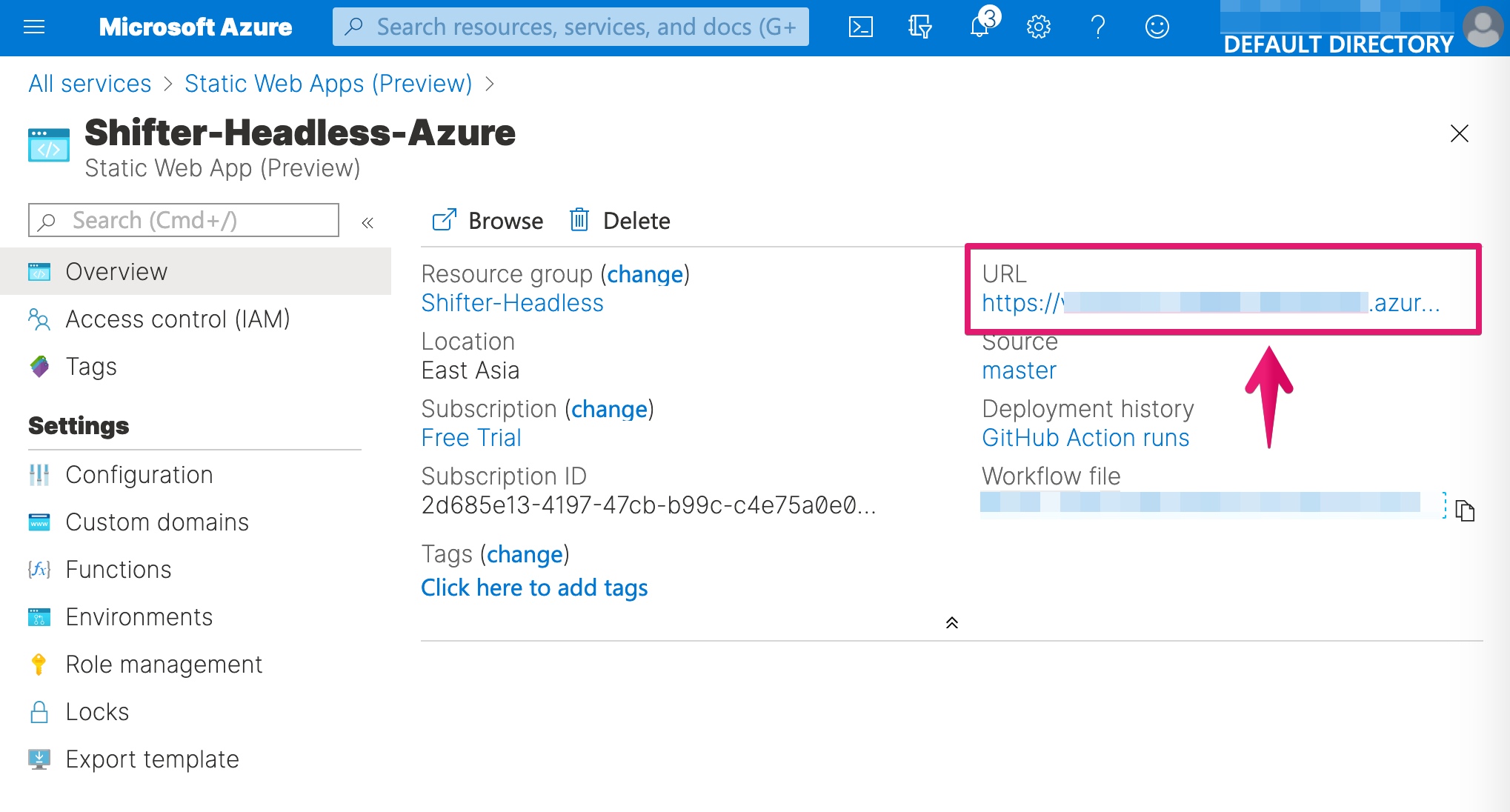
Task: Open the notifications bell
Action: pyautogui.click(x=980, y=27)
